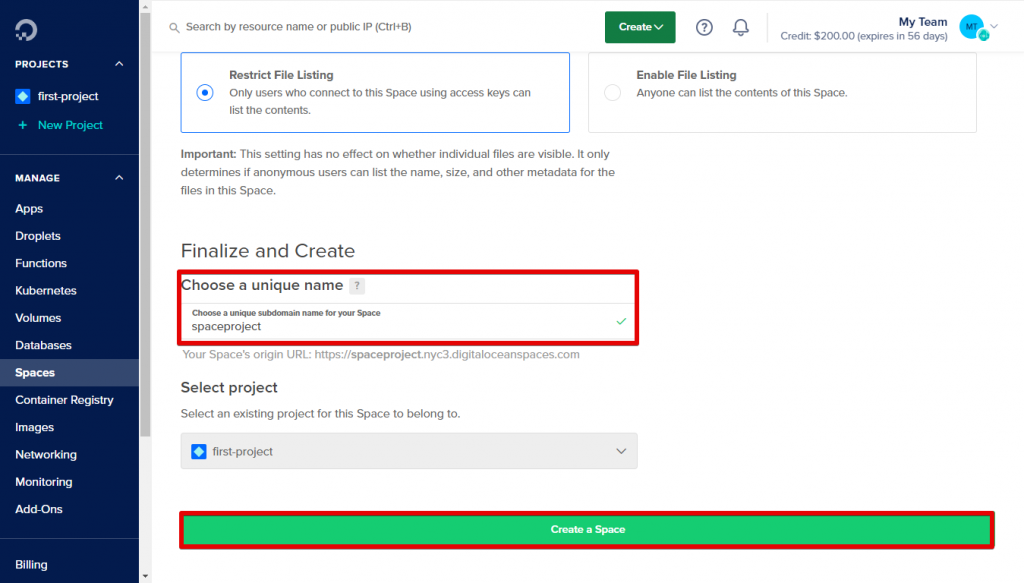This screenshot has width=1024, height=583.
Task: Open the Spaces section in the sidebar
Action: click(x=34, y=372)
